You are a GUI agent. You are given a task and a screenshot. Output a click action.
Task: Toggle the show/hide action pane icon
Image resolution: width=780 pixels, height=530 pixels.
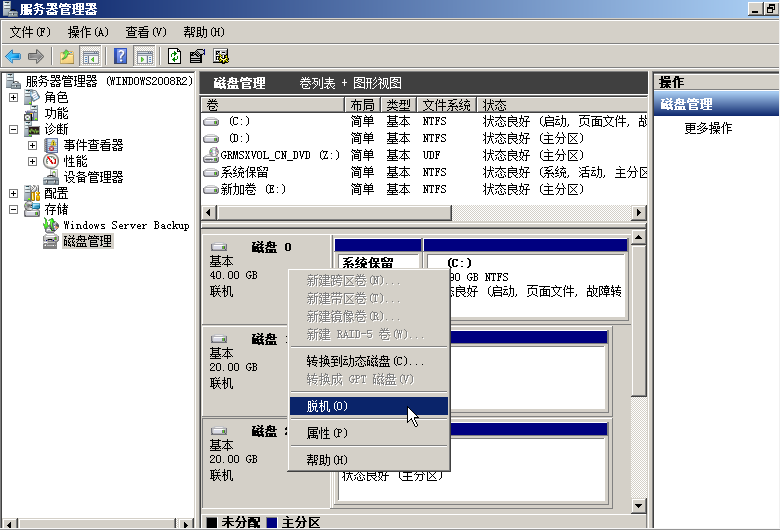tap(145, 56)
